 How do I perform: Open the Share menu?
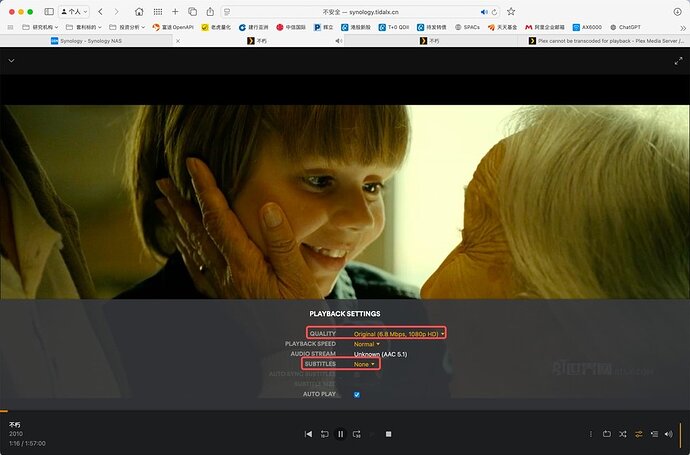[x=210, y=12]
